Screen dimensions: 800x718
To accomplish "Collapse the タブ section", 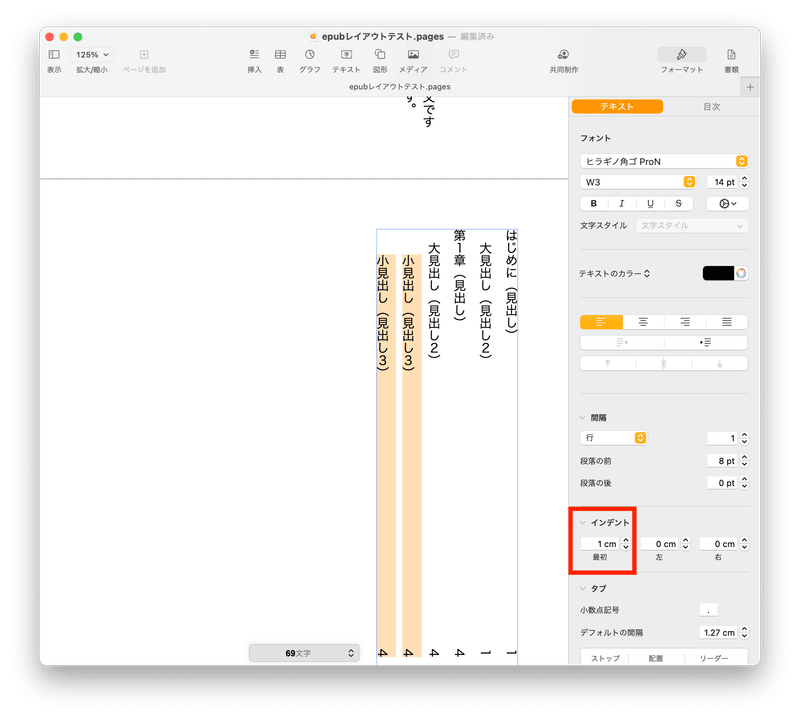I will [583, 588].
